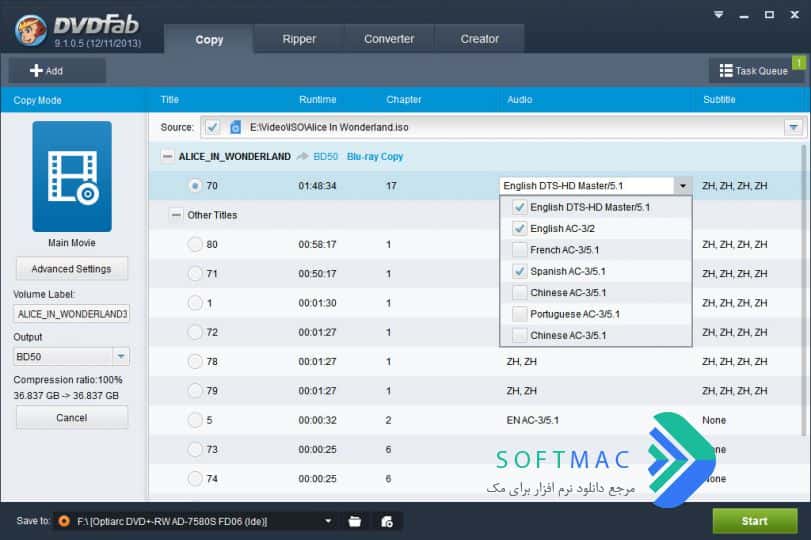Select title 74 radio button

(195, 478)
